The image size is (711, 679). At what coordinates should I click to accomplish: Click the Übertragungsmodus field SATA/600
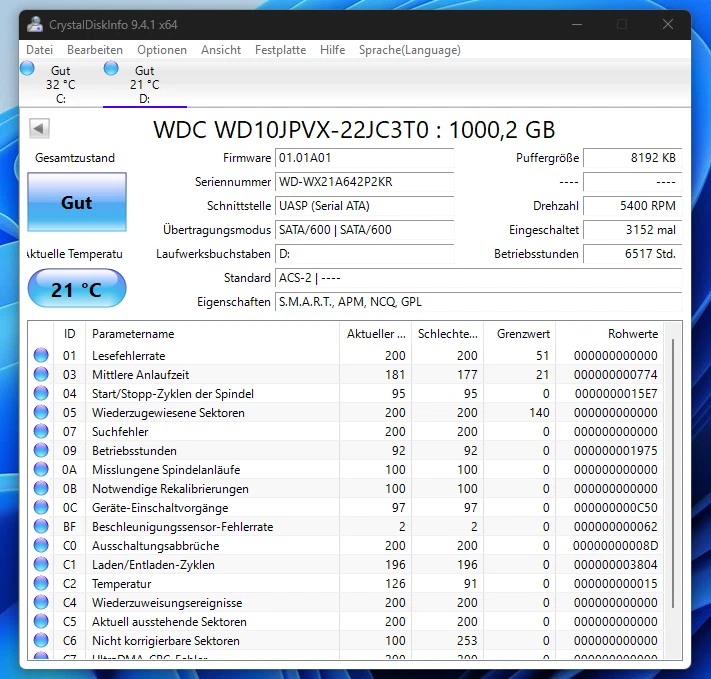365,230
